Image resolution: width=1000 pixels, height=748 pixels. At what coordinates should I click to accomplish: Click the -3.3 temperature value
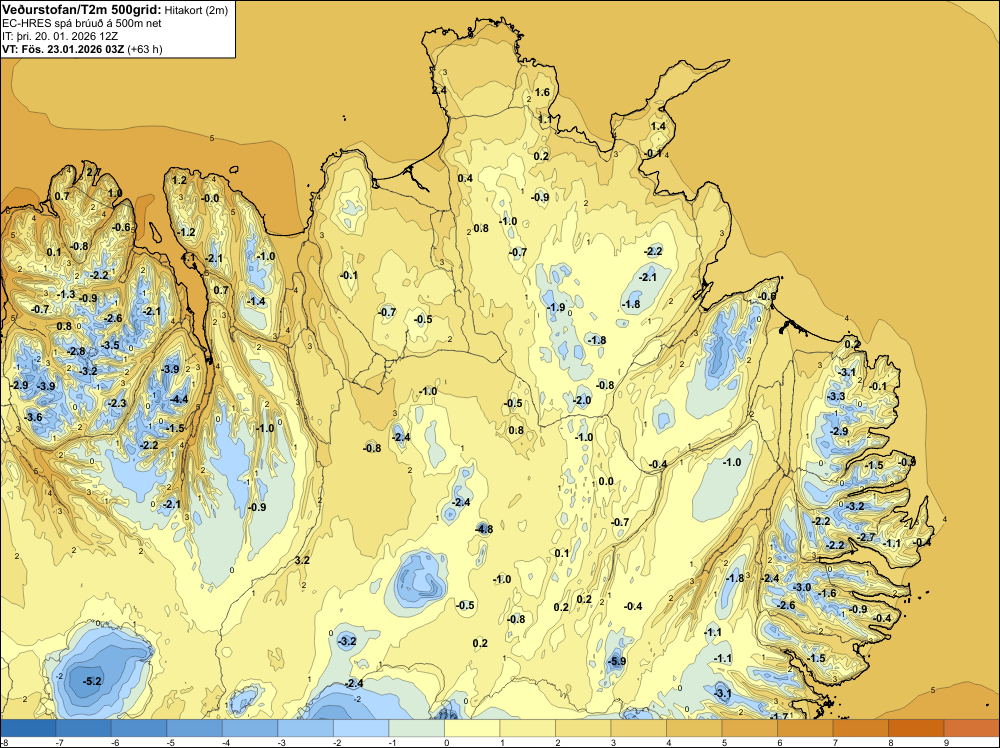[x=835, y=397]
